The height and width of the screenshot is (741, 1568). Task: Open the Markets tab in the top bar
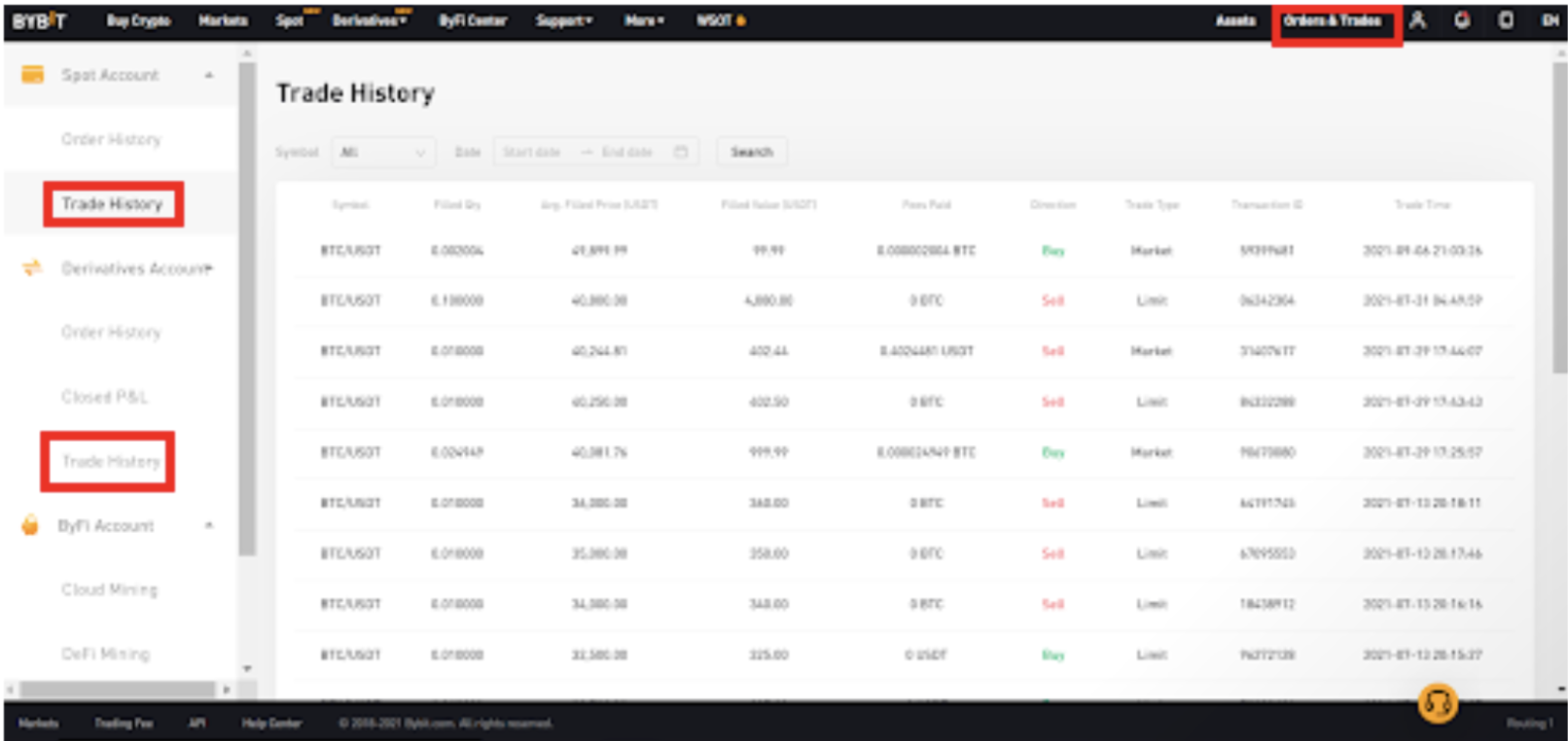coord(223,20)
